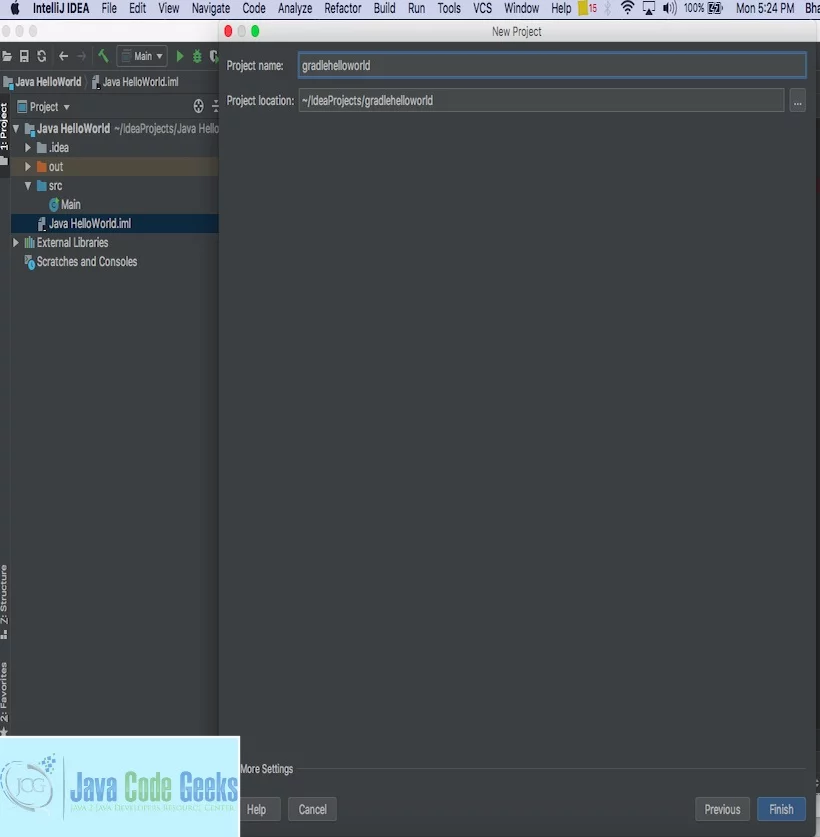Select the out folder row
The height and width of the screenshot is (837, 820).
point(115,167)
